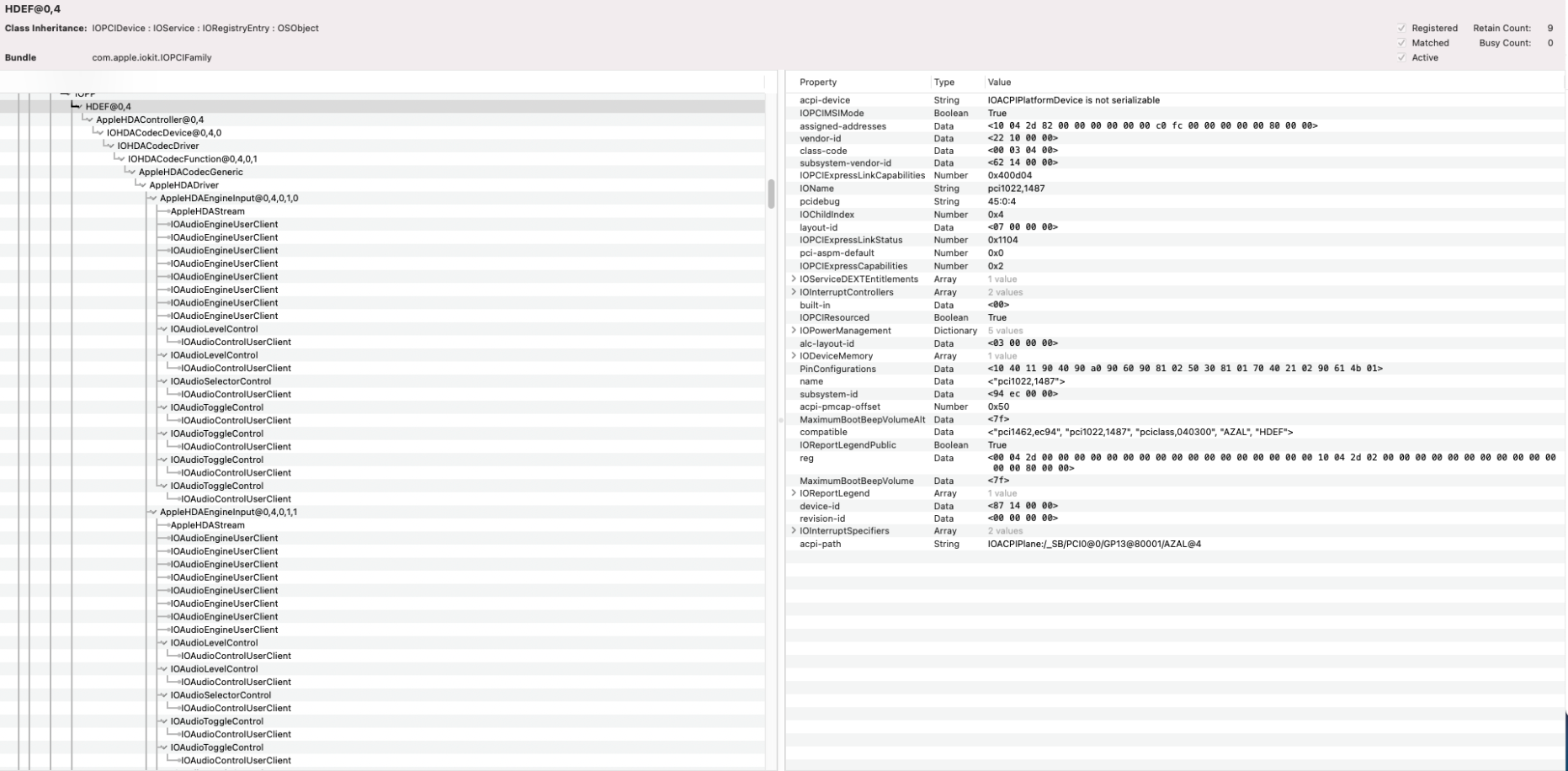
Task: Select the PinConfigurations property row
Action: pos(837,369)
